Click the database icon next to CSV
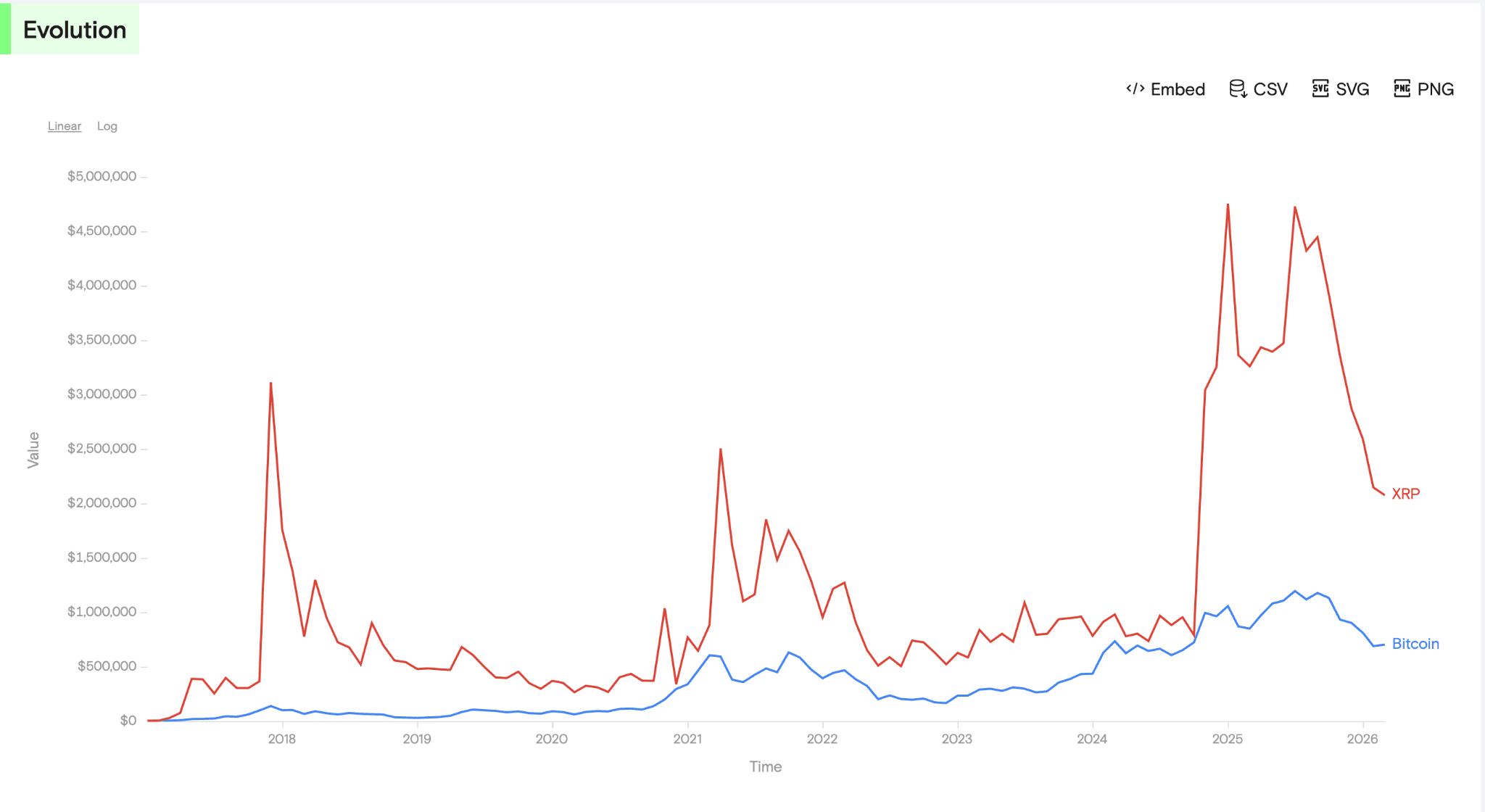Image resolution: width=1485 pixels, height=812 pixels. pyautogui.click(x=1237, y=88)
